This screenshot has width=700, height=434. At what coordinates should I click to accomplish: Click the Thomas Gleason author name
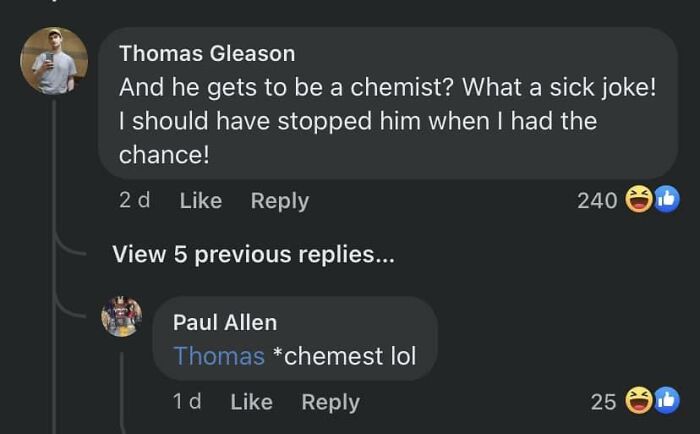click(x=207, y=53)
